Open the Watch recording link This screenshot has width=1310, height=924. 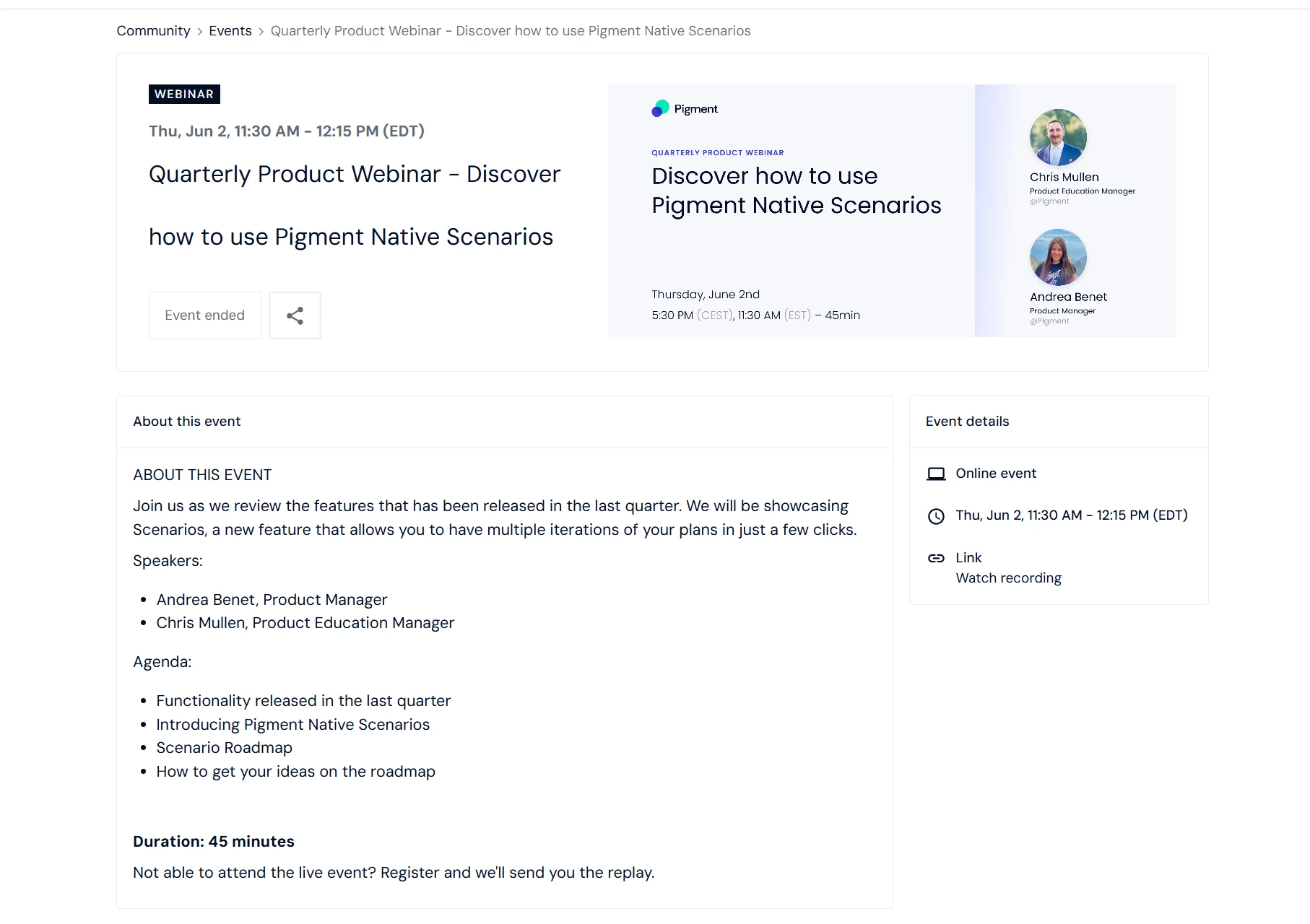pos(1008,578)
